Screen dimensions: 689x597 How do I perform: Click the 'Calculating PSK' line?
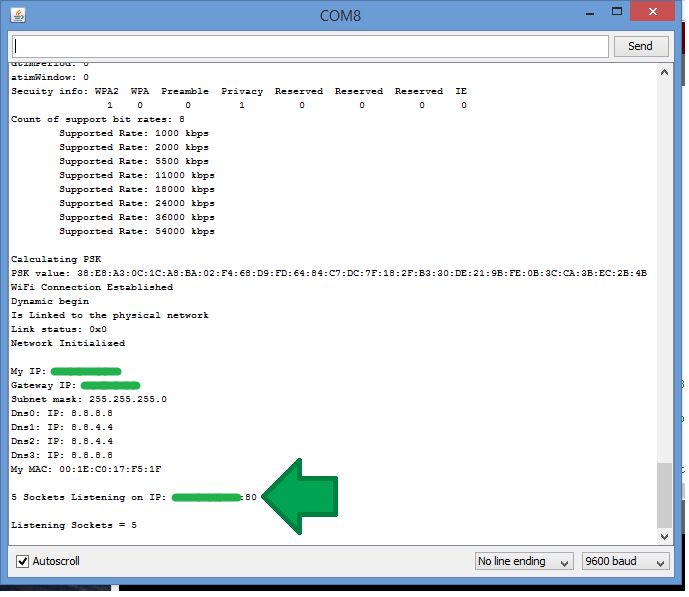tap(56, 259)
